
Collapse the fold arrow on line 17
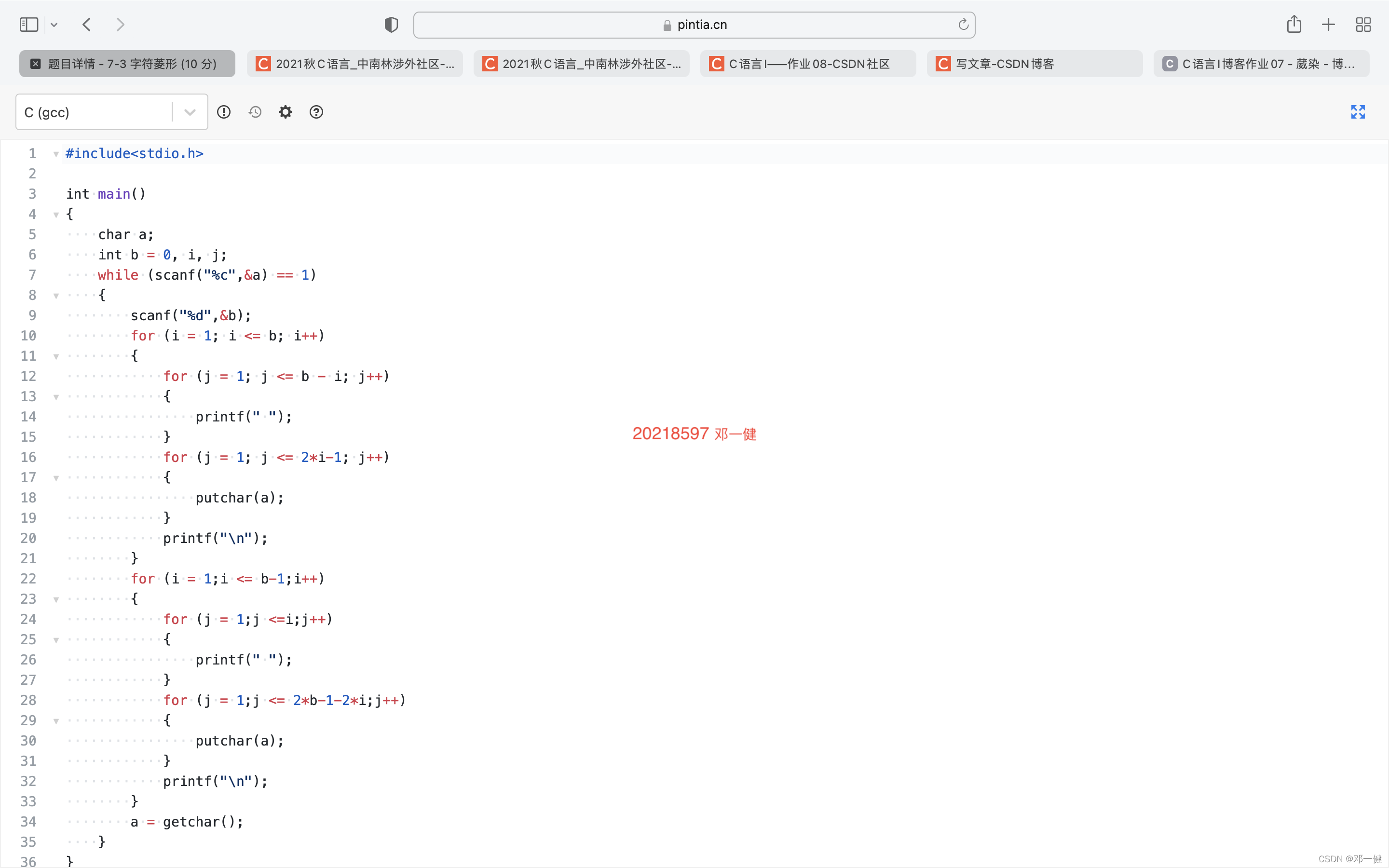point(55,477)
